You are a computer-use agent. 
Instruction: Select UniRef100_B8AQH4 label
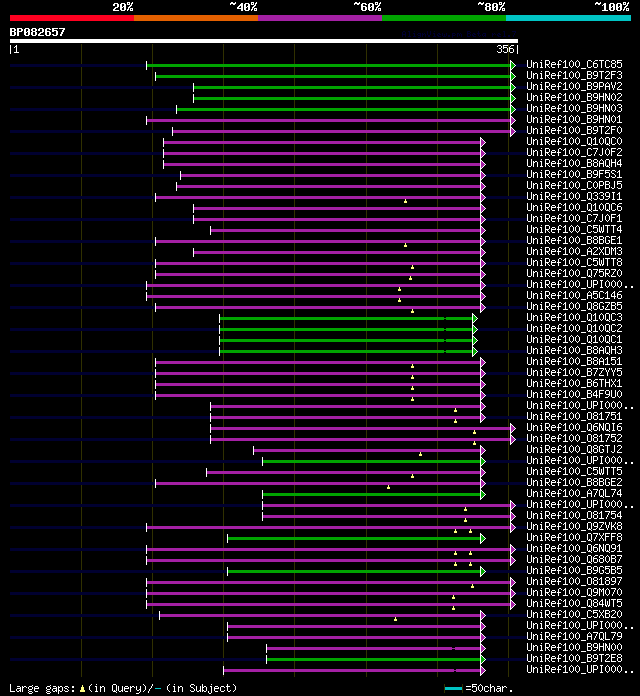574,163
